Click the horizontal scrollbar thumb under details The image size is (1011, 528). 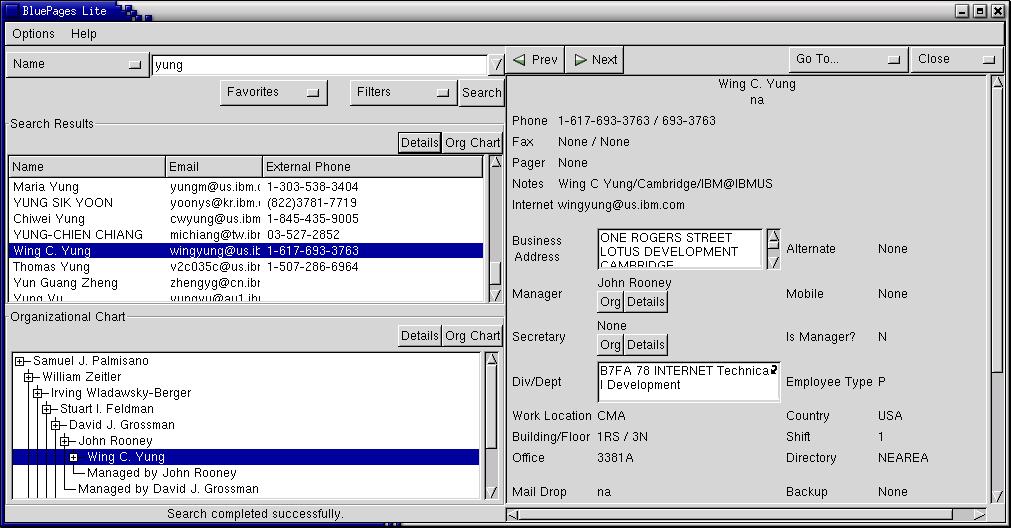click(736, 514)
